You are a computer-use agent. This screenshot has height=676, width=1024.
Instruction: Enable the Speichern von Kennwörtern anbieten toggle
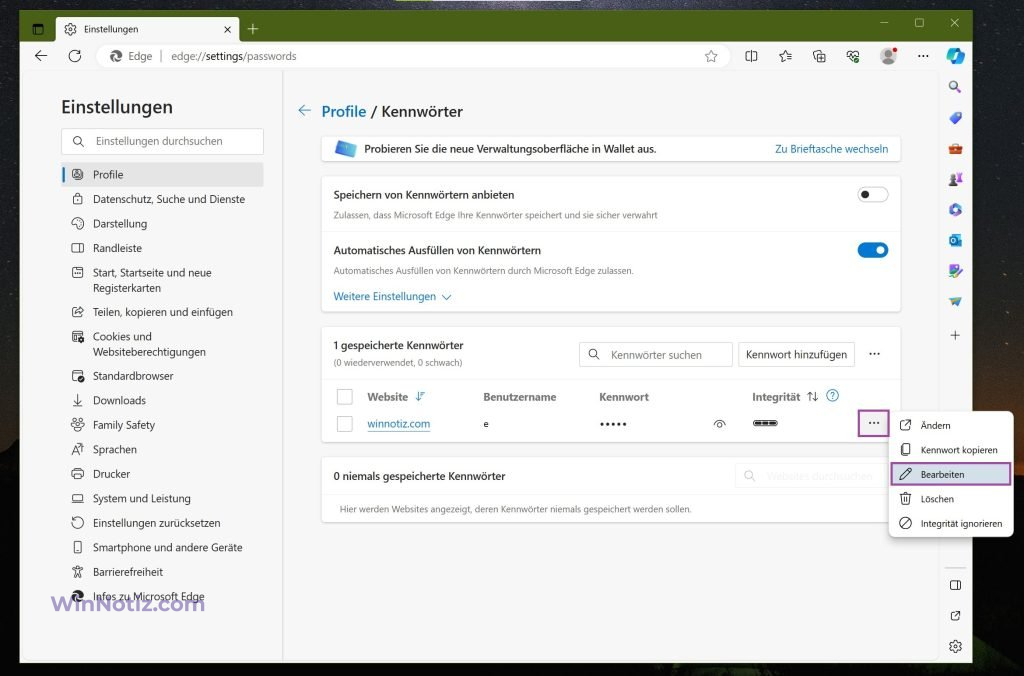[872, 194]
